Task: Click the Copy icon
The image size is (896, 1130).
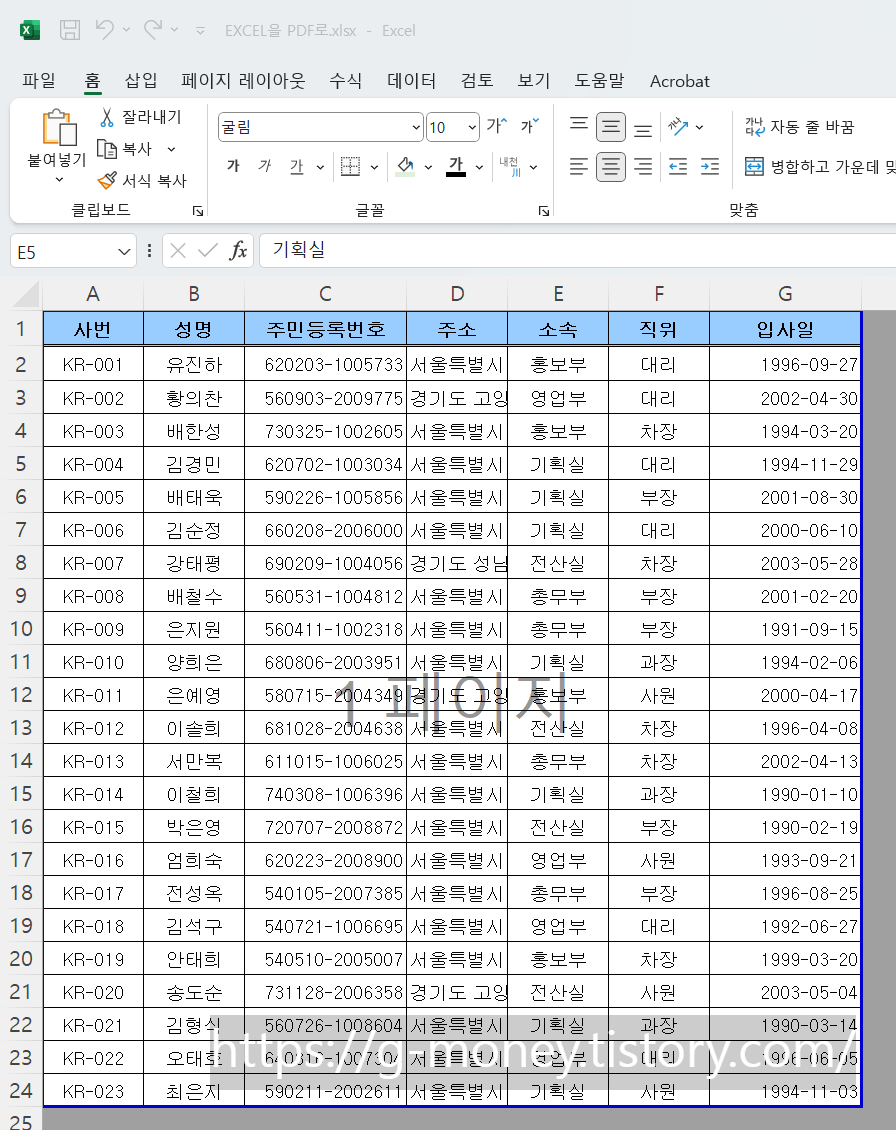Action: (107, 149)
